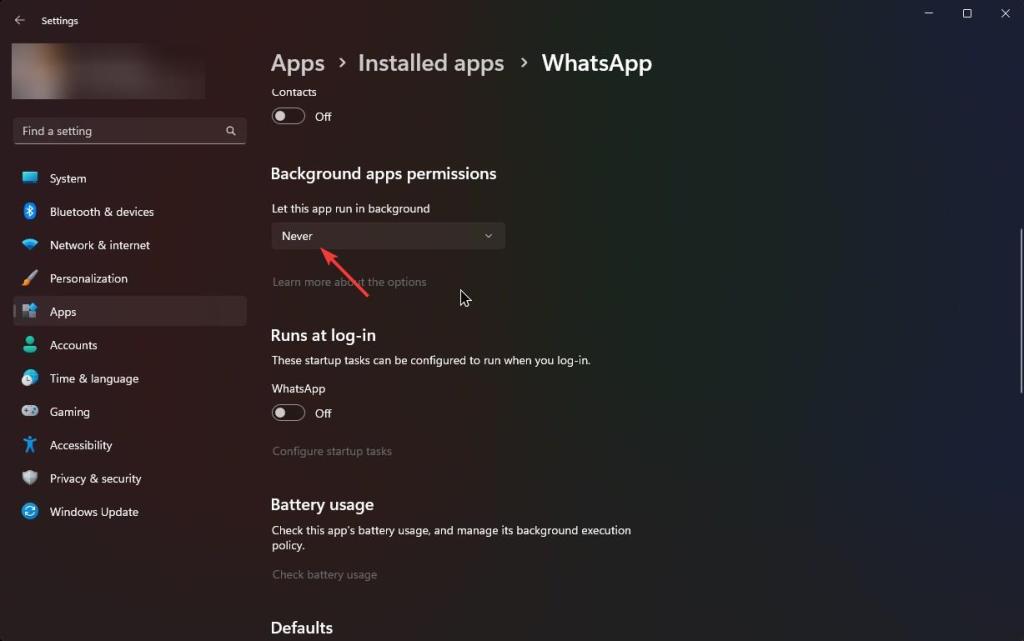Click Check battery usage link

coord(325,575)
